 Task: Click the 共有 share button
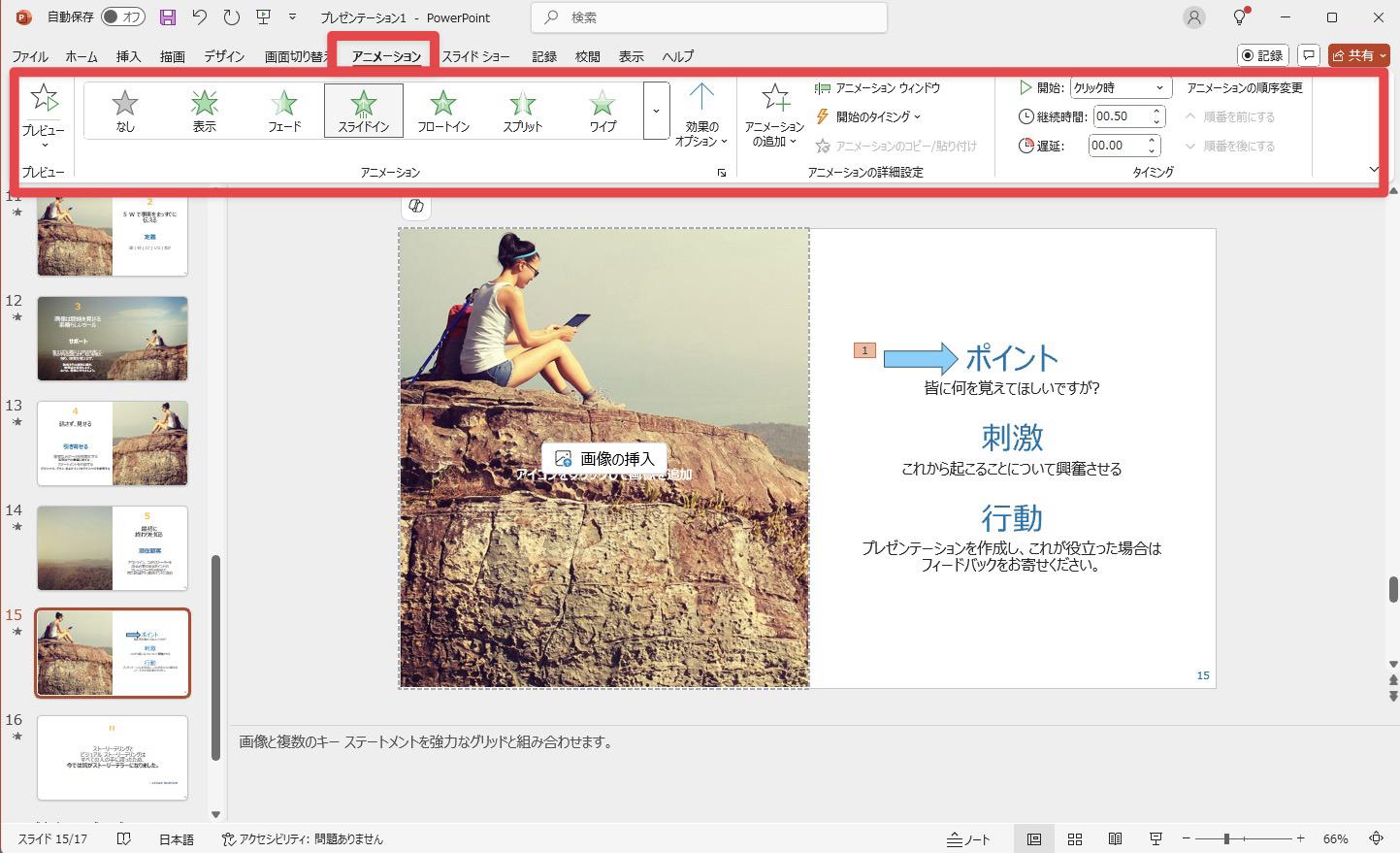coord(1359,55)
